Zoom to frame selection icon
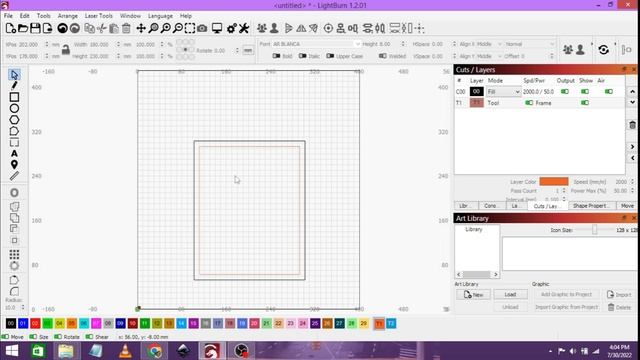 click(190, 28)
